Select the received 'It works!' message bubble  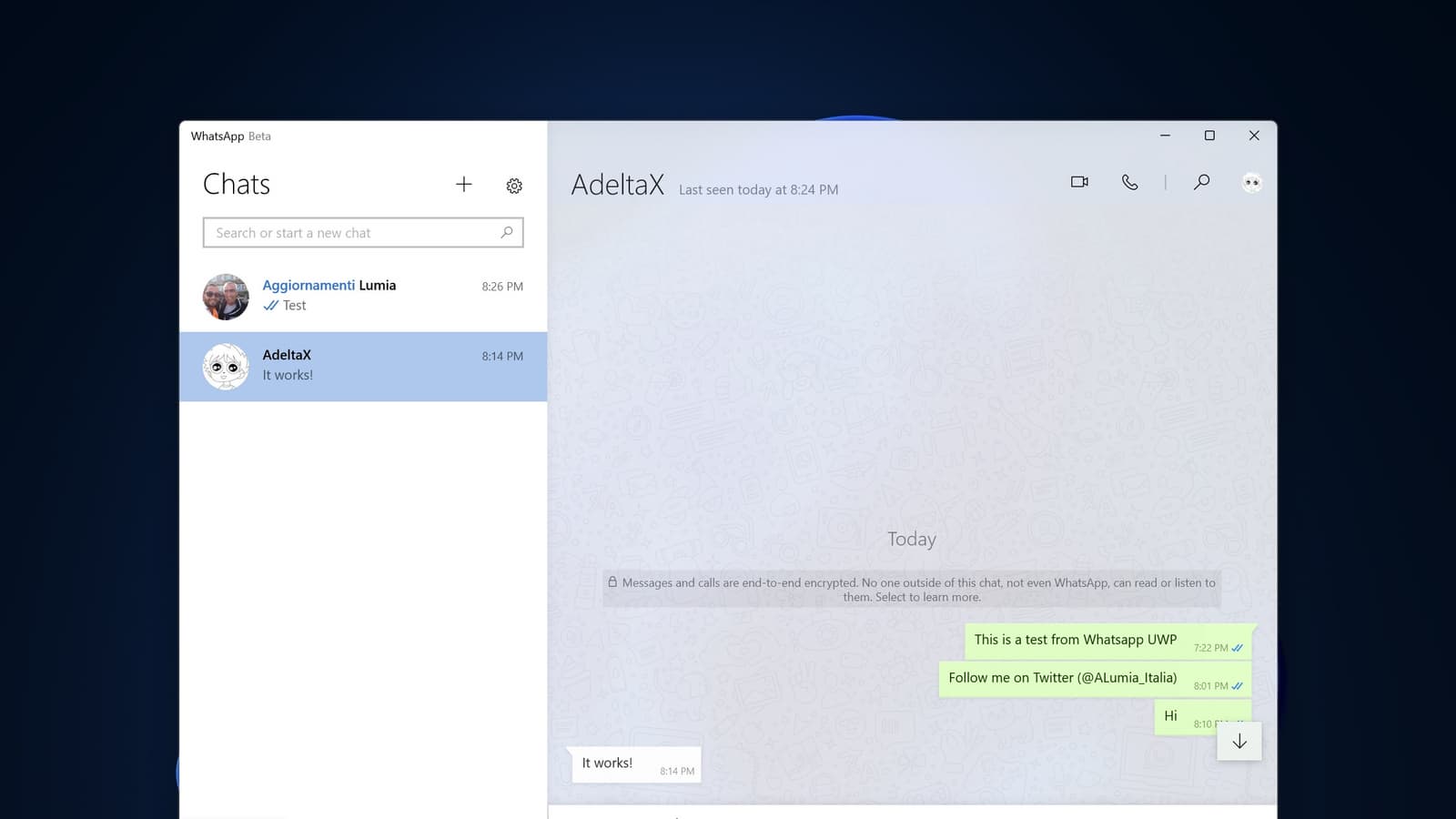635,764
